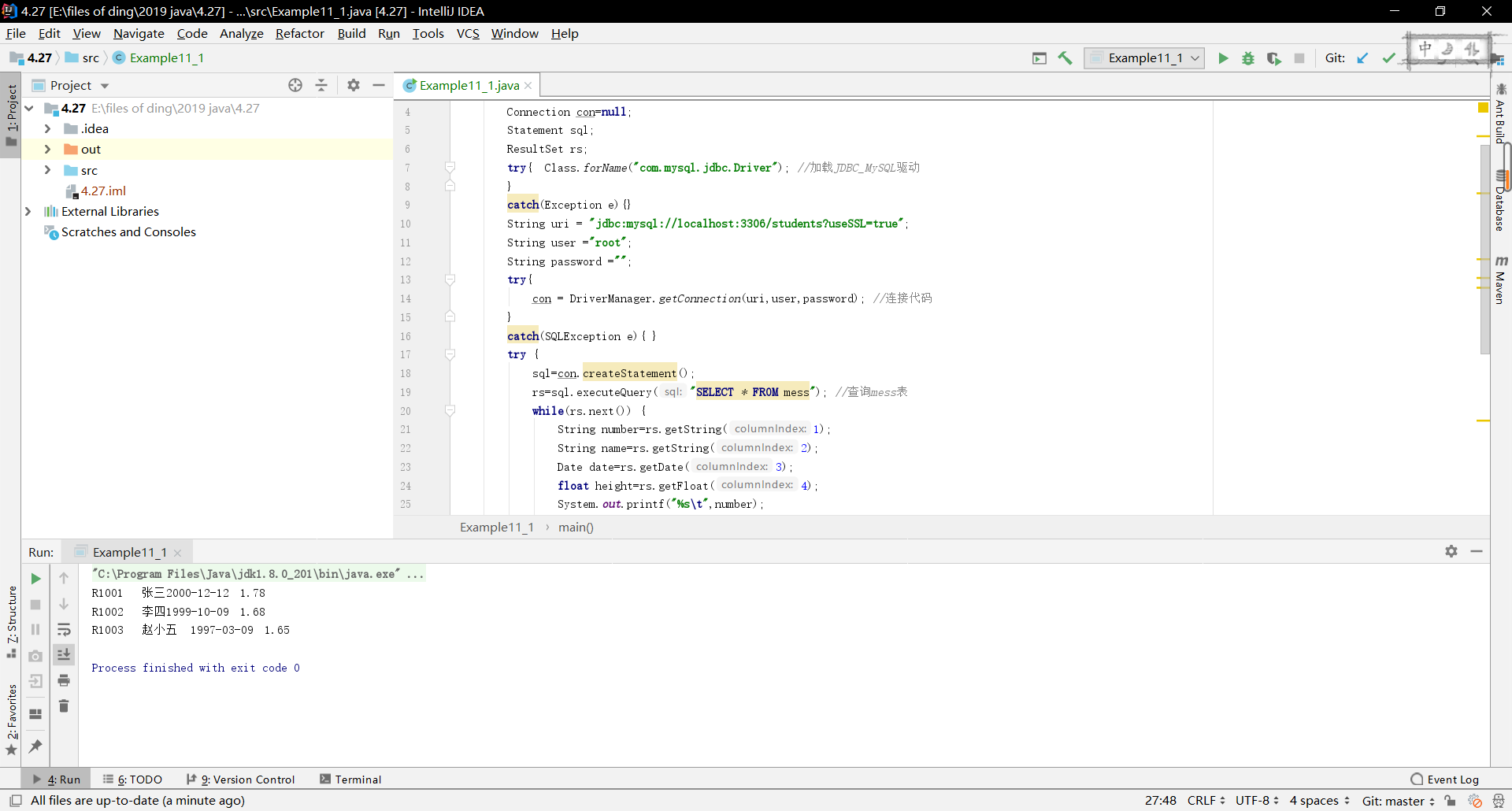Screen dimensions: 1512x811
Task: Dump threads with the camera icon
Action: pos(35,656)
